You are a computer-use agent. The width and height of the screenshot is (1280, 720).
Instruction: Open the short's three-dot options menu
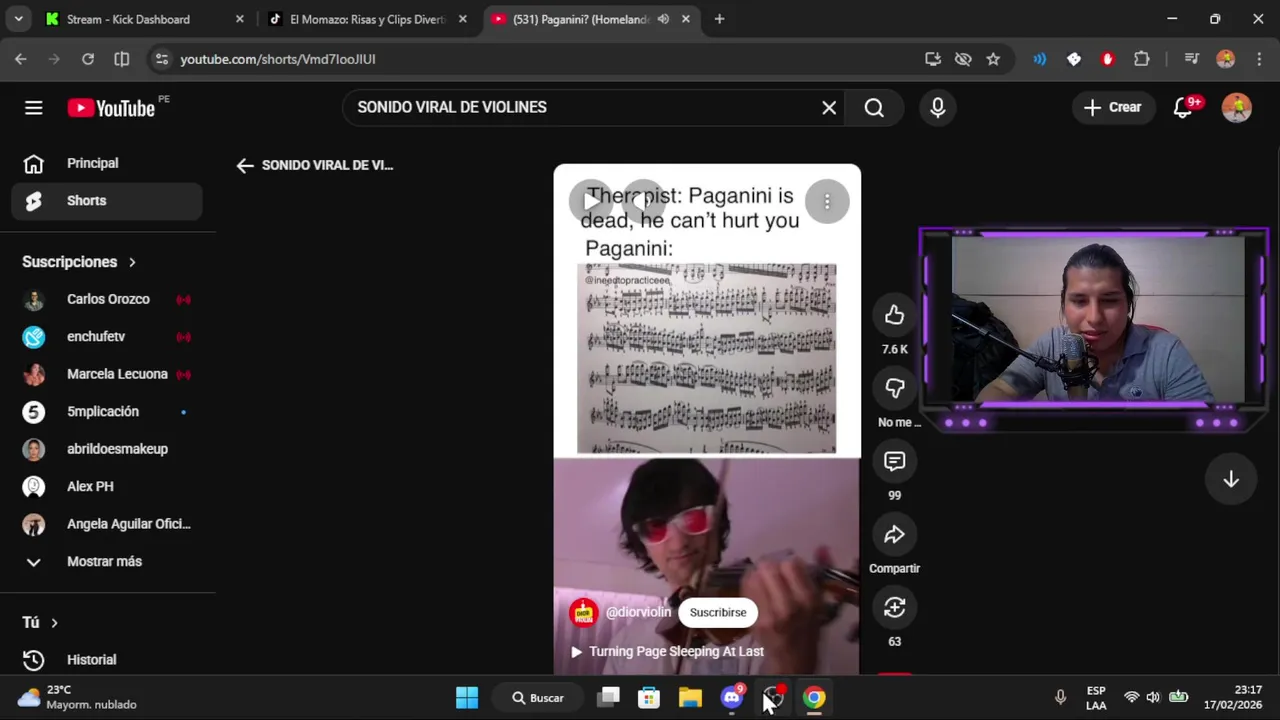[827, 202]
